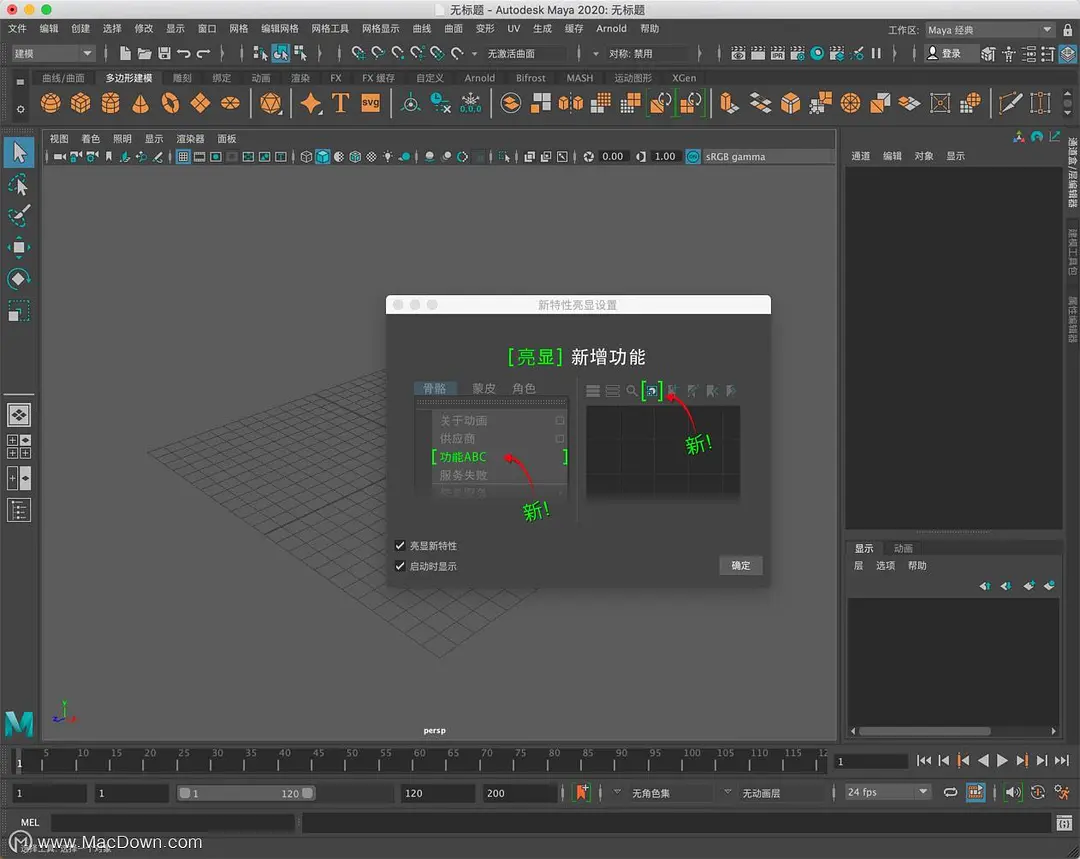Click the Undo arrow icon
Screen dimensions: 1080x859
184,53
